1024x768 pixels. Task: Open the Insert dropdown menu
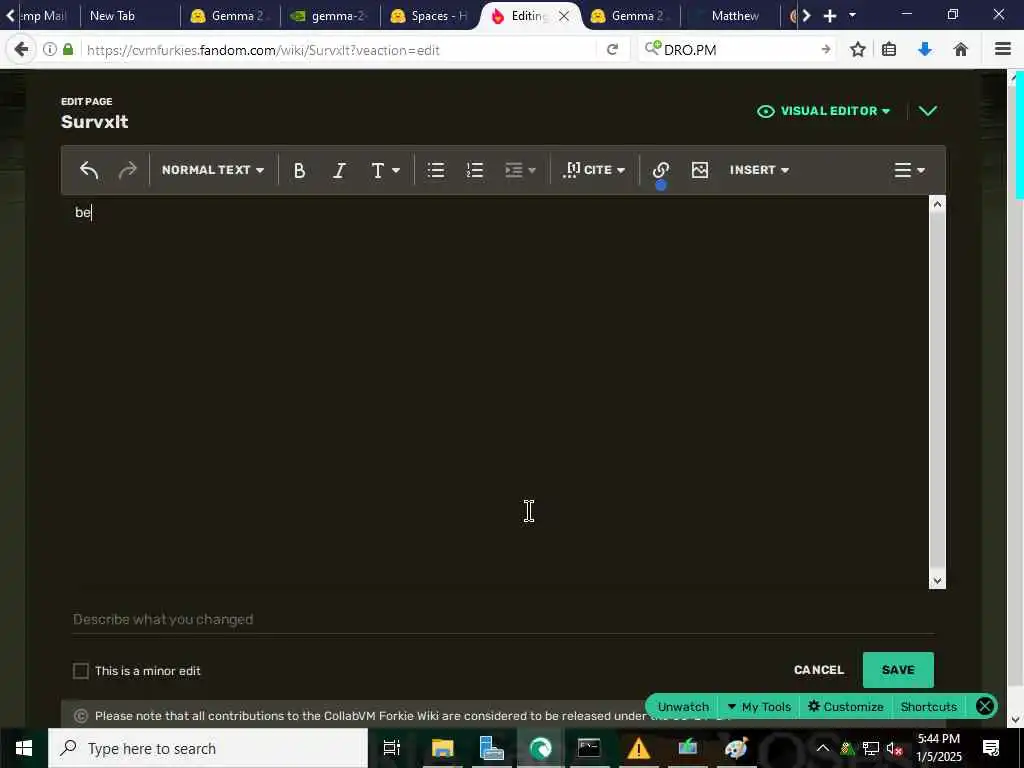pyautogui.click(x=759, y=170)
